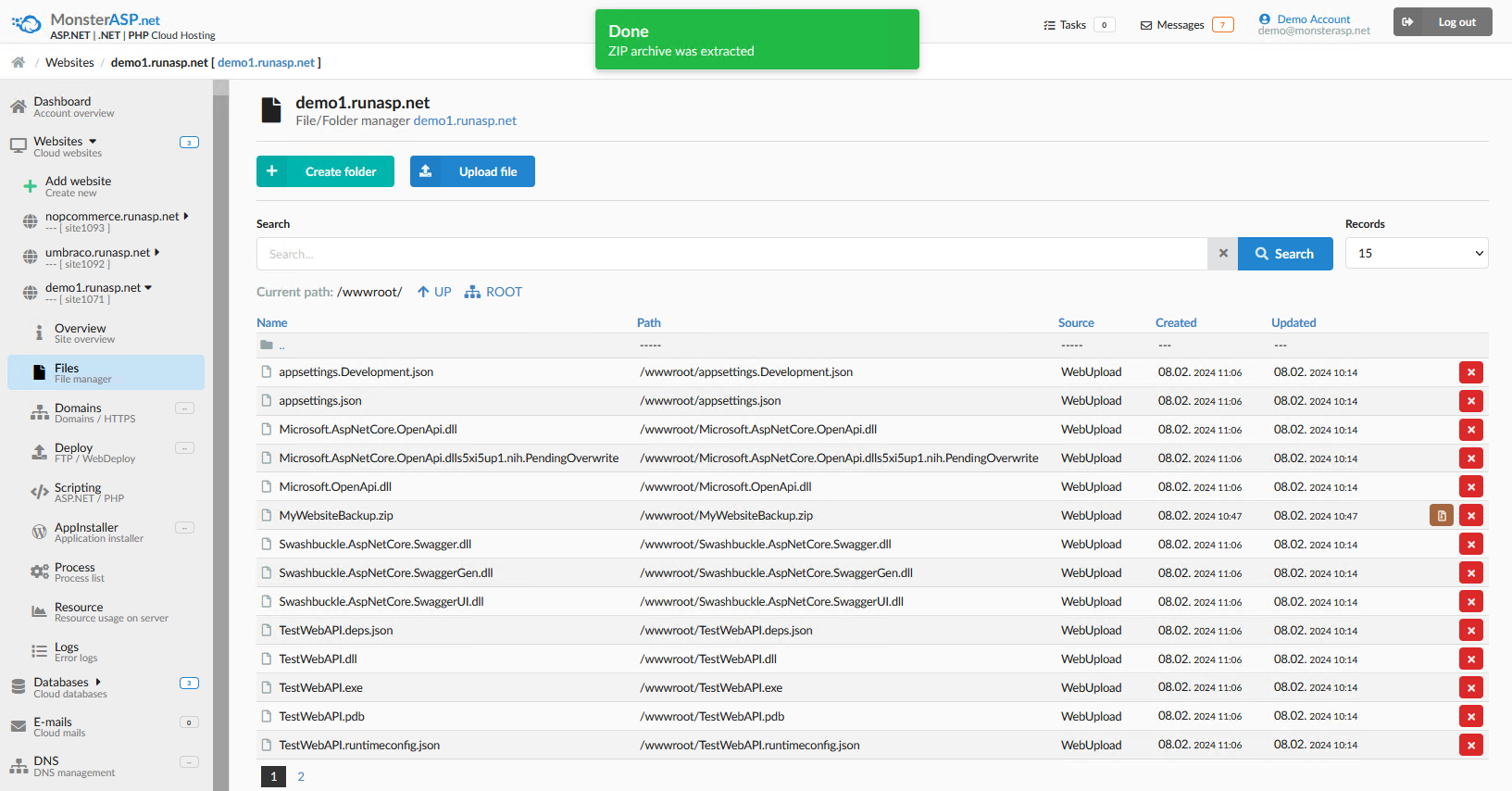Image resolution: width=1512 pixels, height=791 pixels.
Task: Click the file icon of TestWebAPI.dll
Action: coord(267,659)
